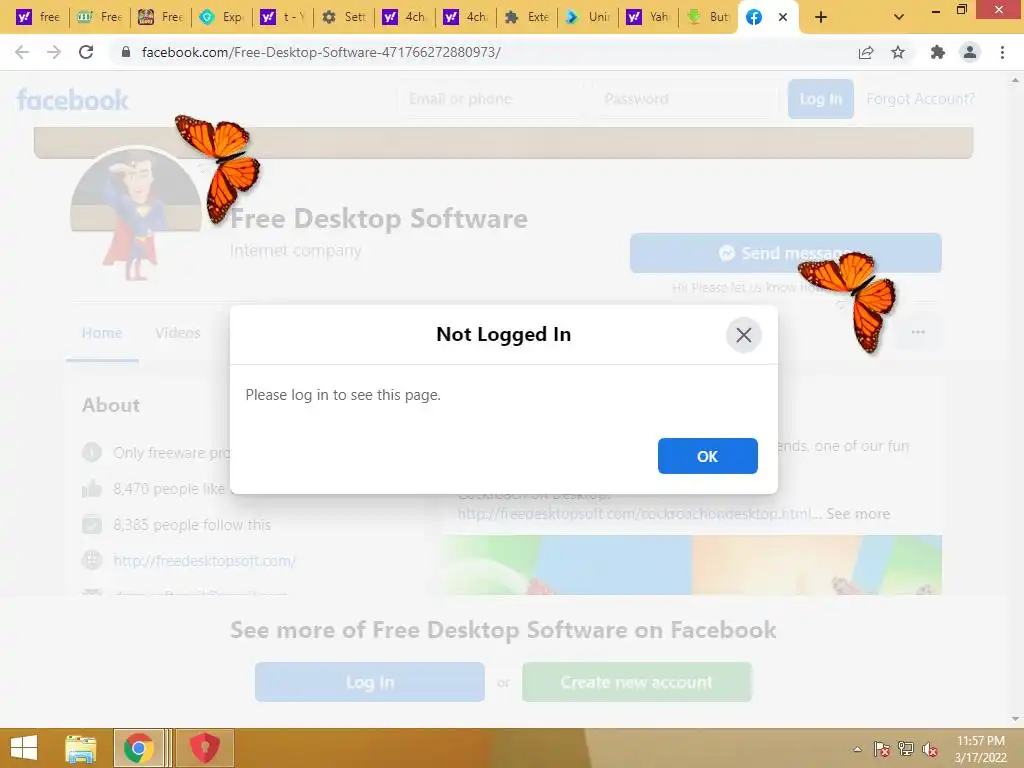1024x768 pixels.
Task: Bookmark this page with the star icon
Action: [x=898, y=52]
